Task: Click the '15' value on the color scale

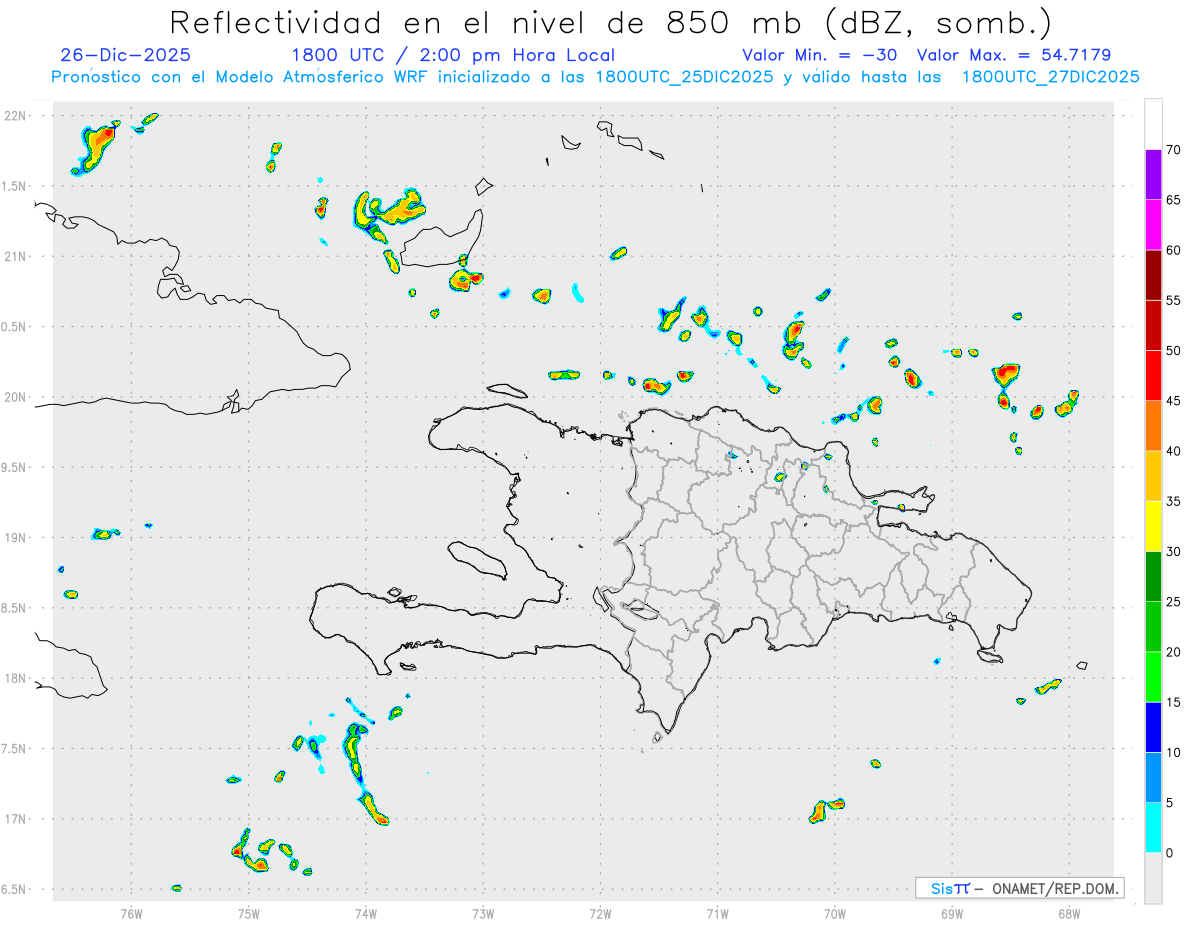Action: [1174, 702]
